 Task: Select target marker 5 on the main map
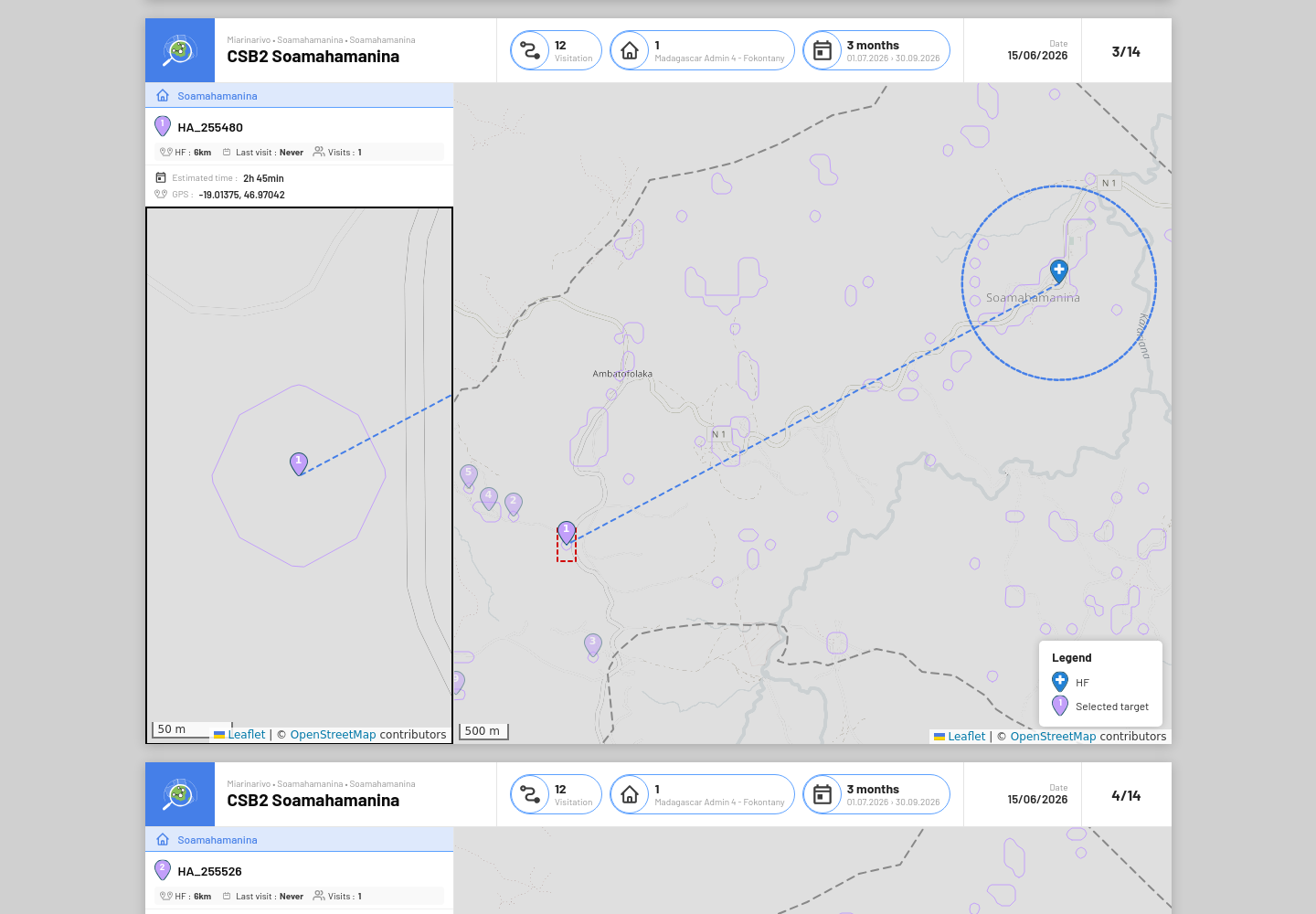point(469,475)
